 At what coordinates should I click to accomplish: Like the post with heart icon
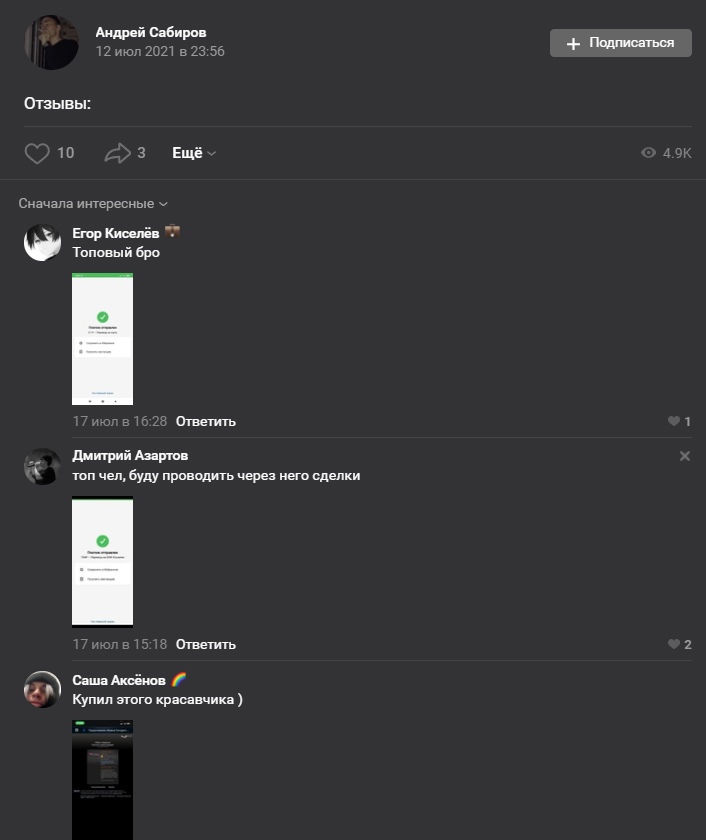click(x=37, y=153)
